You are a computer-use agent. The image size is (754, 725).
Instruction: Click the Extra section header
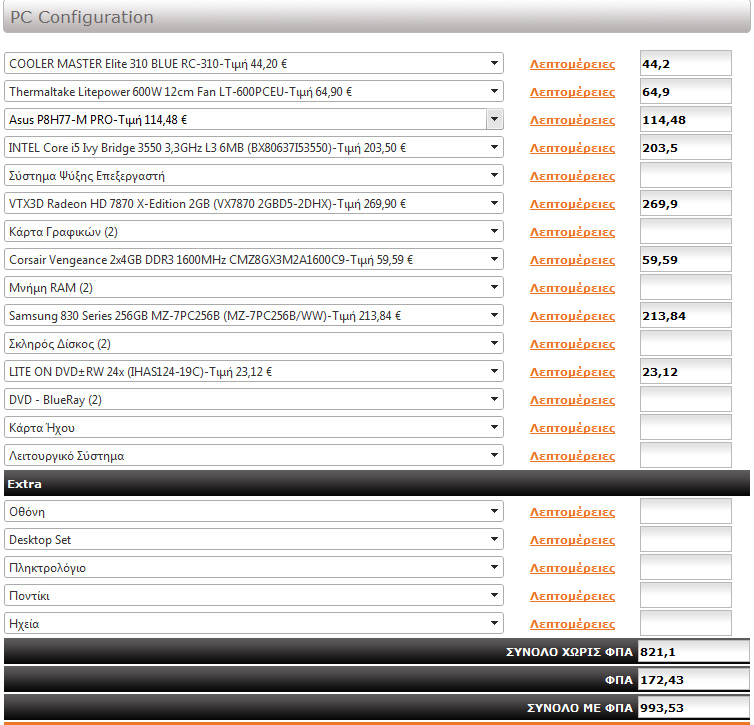(377, 483)
